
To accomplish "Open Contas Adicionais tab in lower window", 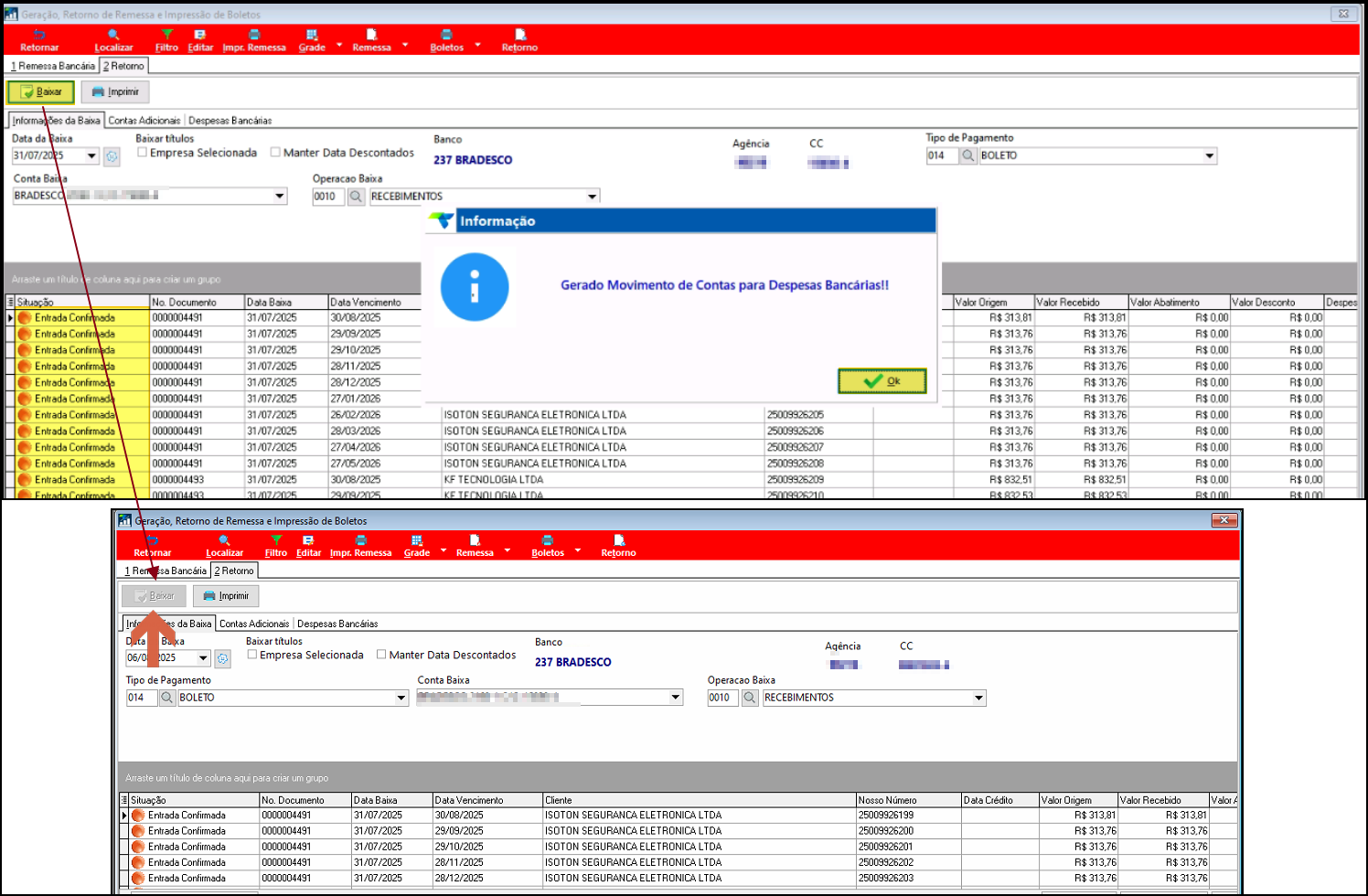I will pos(254,624).
